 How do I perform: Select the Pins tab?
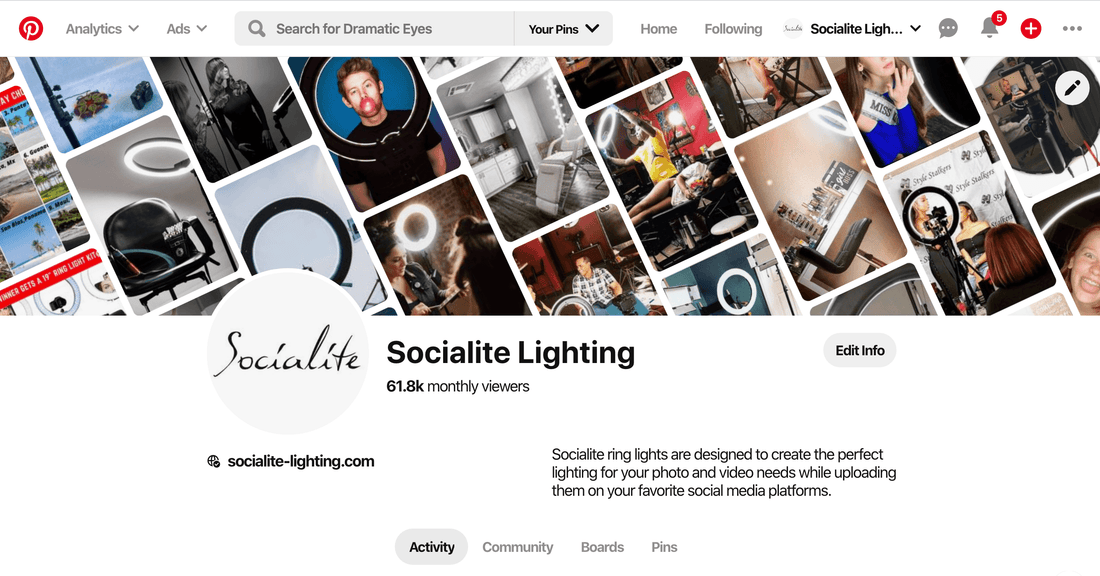664,547
